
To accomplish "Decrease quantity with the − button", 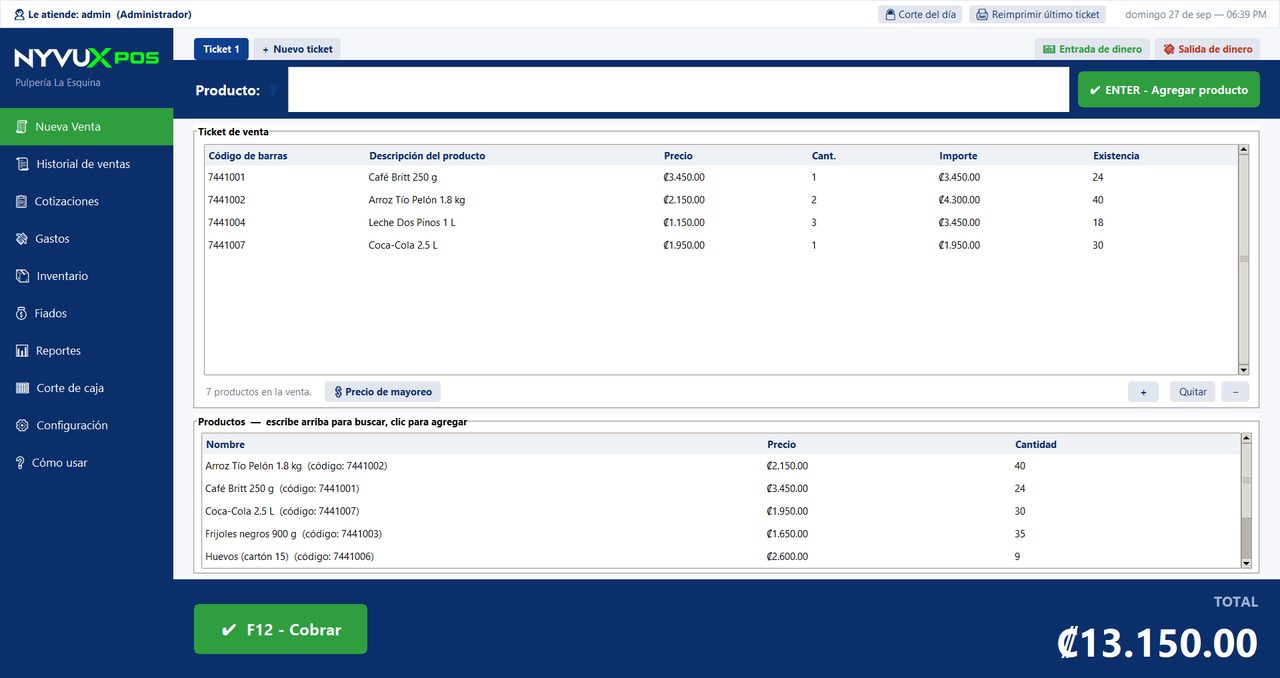I will point(1235,392).
